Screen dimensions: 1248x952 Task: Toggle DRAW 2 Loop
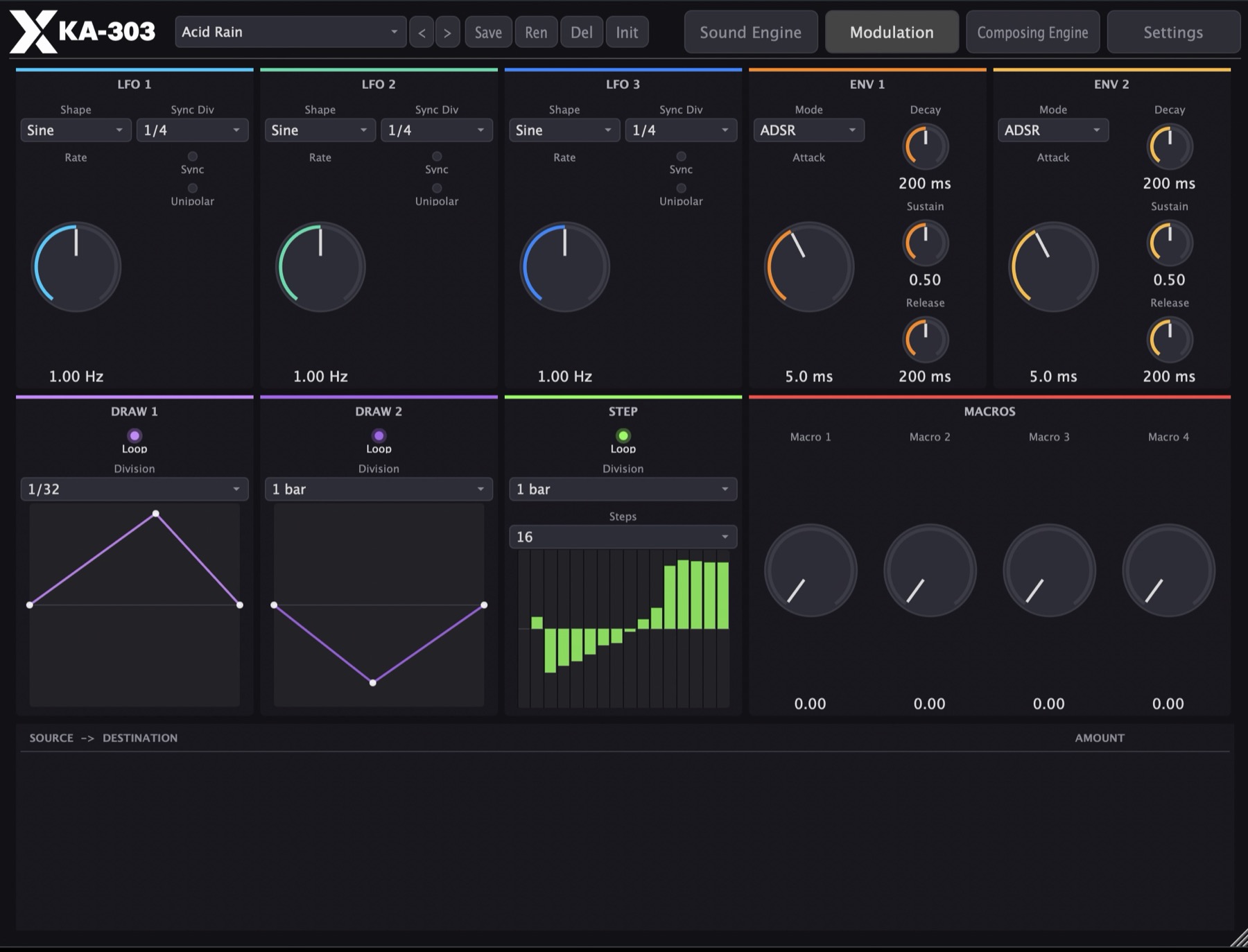pyautogui.click(x=379, y=435)
